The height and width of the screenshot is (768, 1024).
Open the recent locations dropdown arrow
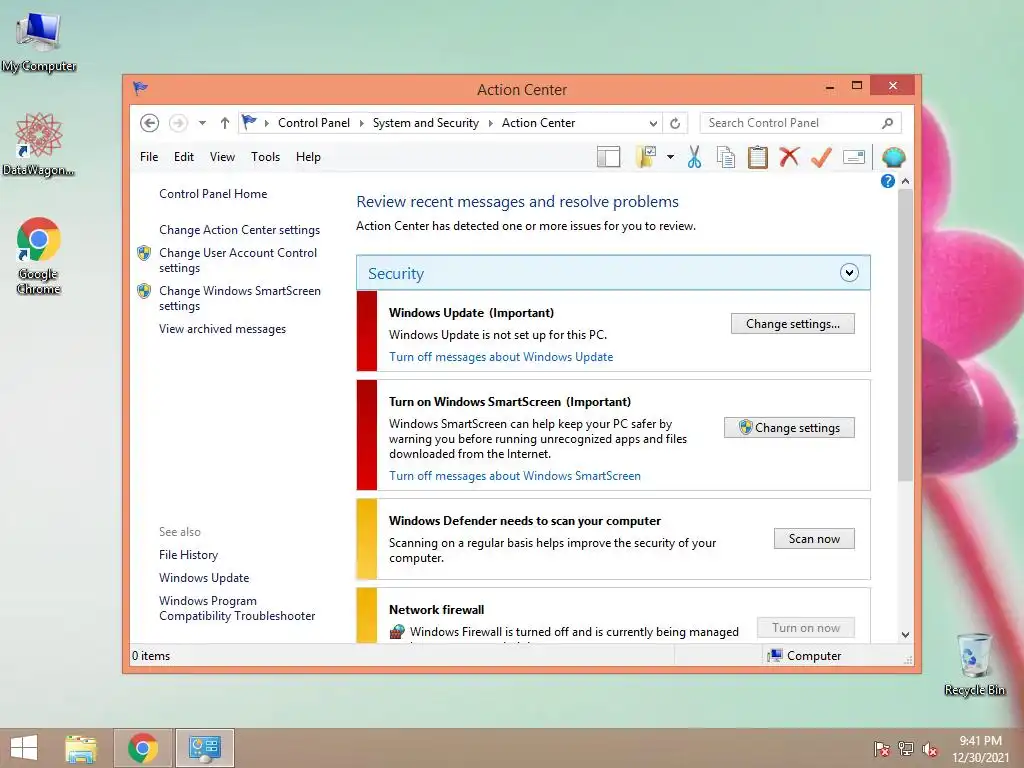(x=202, y=123)
